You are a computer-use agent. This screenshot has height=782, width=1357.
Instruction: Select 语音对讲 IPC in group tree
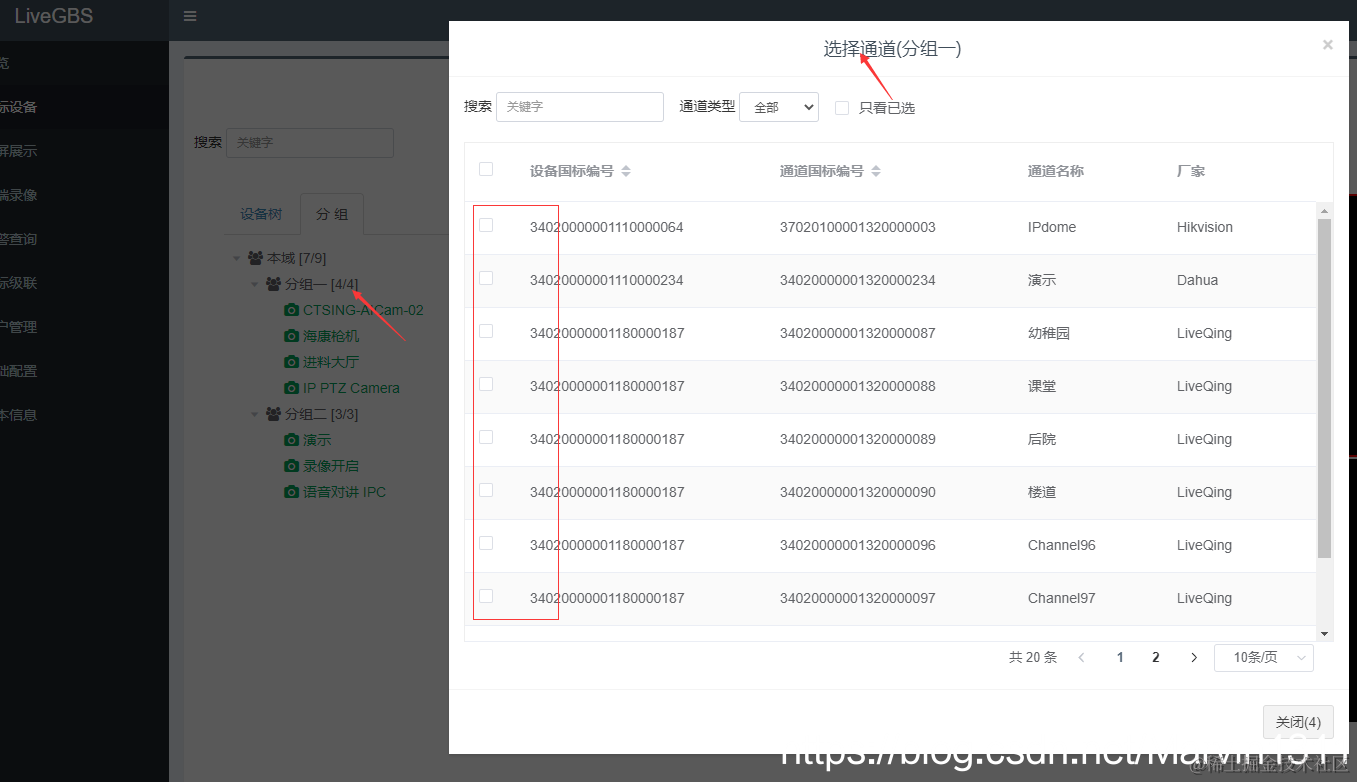(344, 492)
